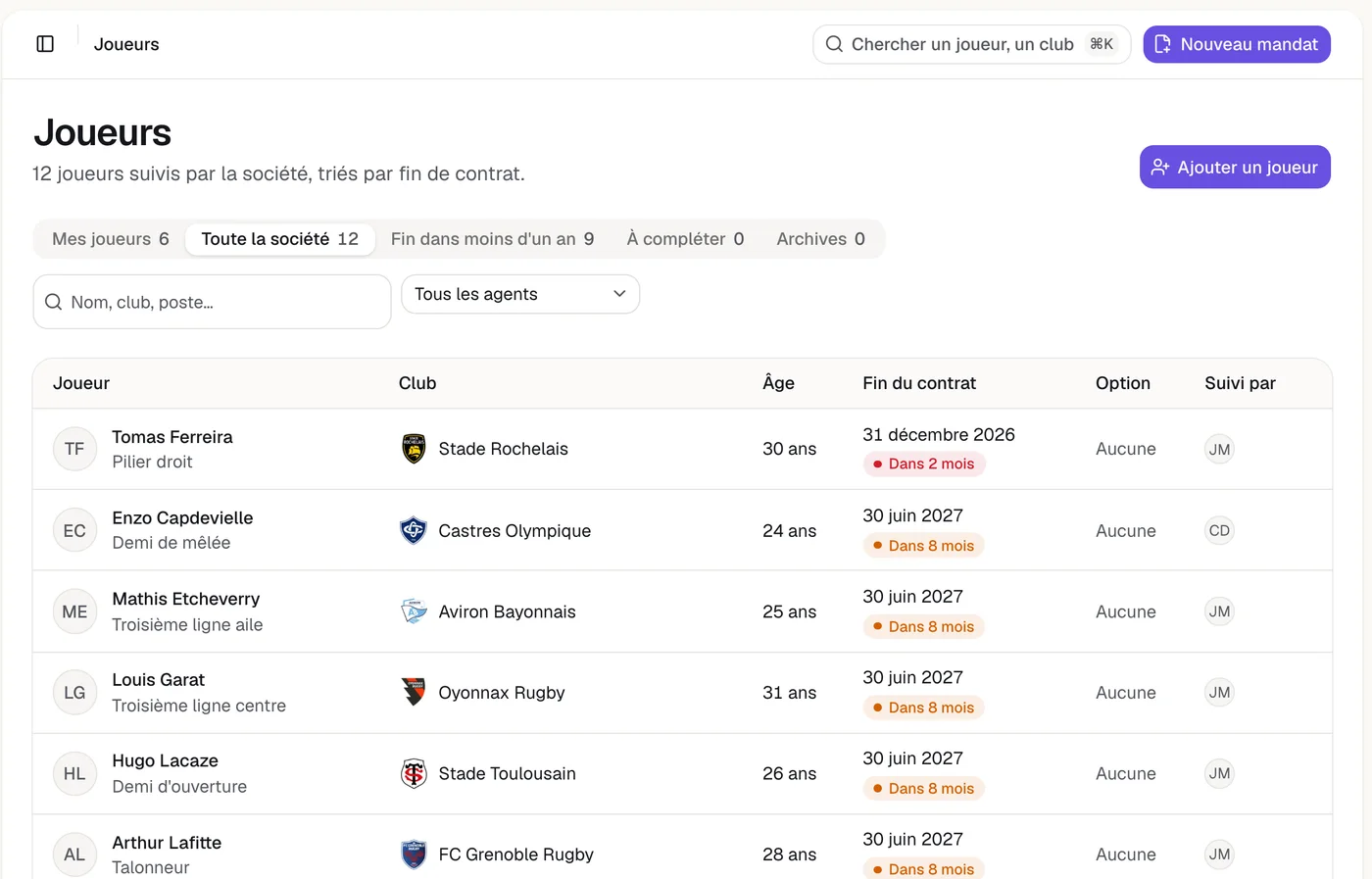This screenshot has width=1372, height=879.
Task: Open player Arthur Lafitte
Action: tap(167, 843)
